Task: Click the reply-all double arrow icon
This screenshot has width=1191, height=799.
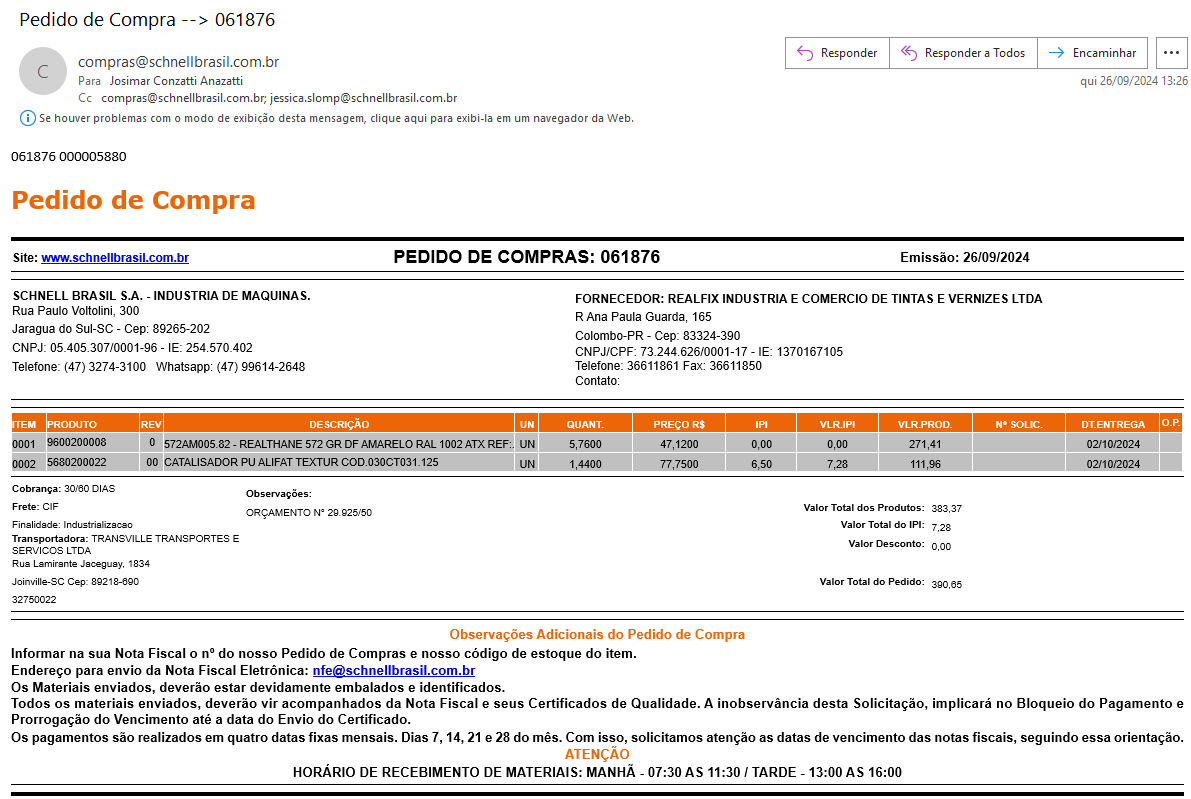Action: coord(908,53)
